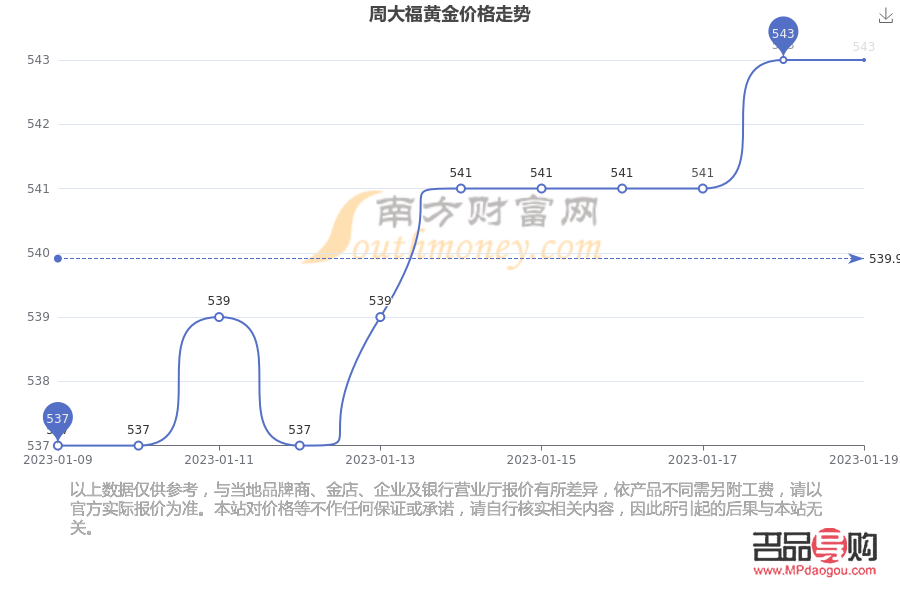Select the 2023-01-10 data point labeled 537
This screenshot has width=900, height=600.
(138, 446)
